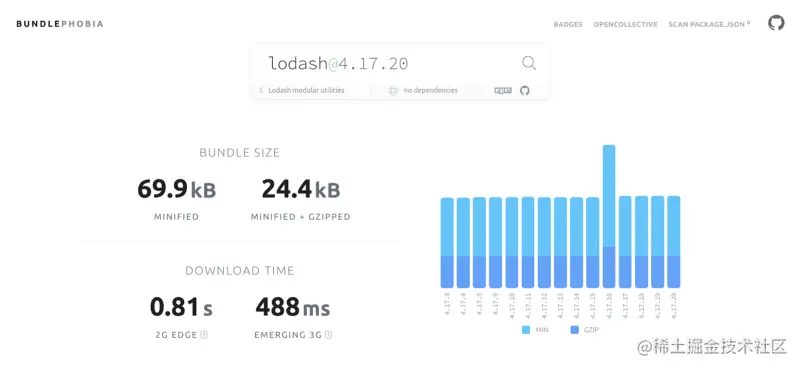Viewport: 800px width, 369px height.
Task: Select the 4.17.17 bar in chart
Action: 625,242
